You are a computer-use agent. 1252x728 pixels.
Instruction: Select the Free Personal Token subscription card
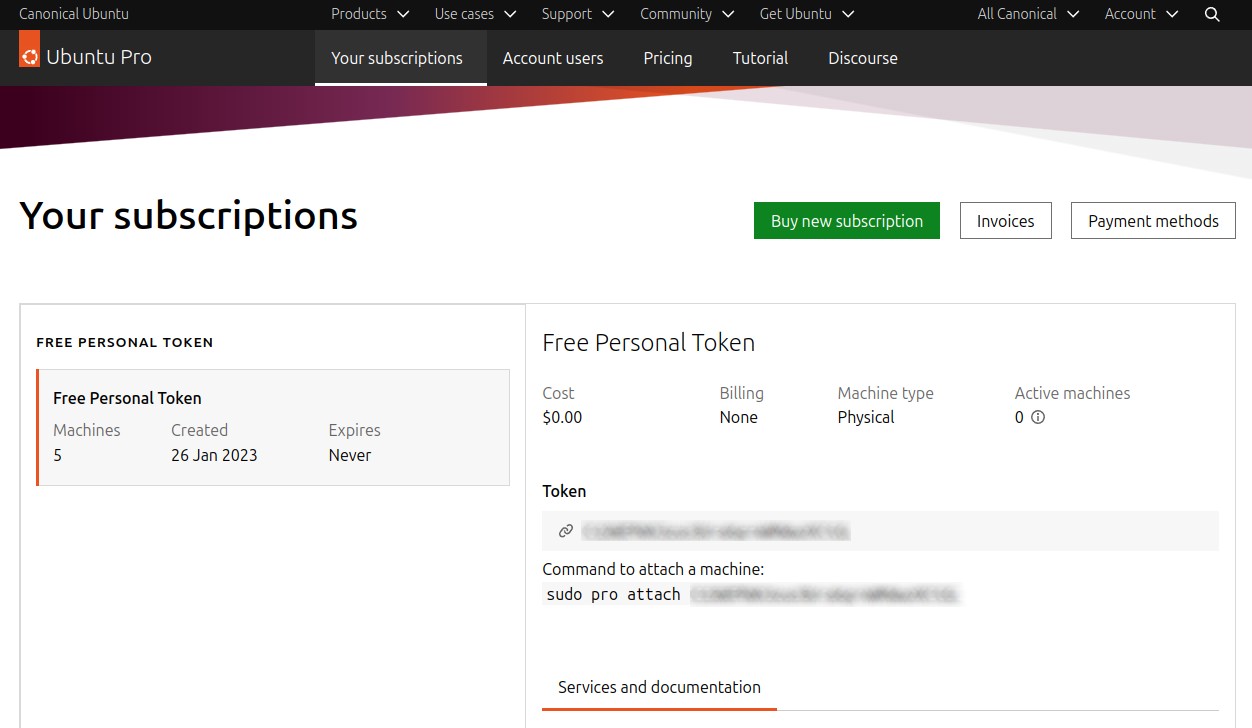pyautogui.click(x=273, y=427)
